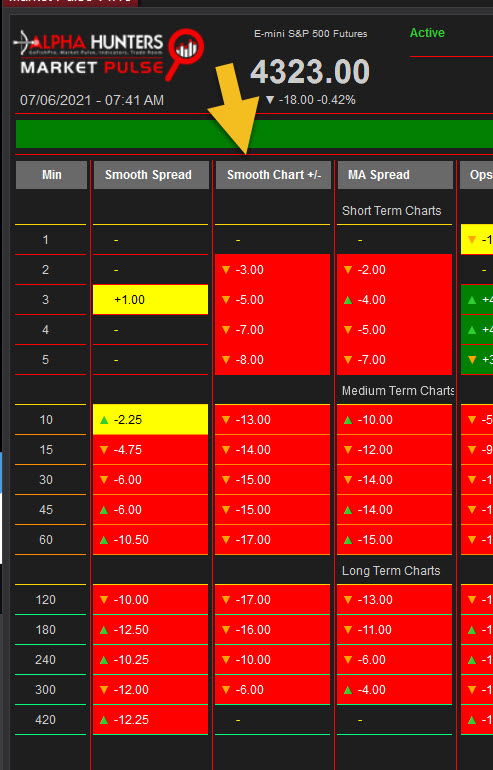Select the 120 minute row label

pos(46,600)
